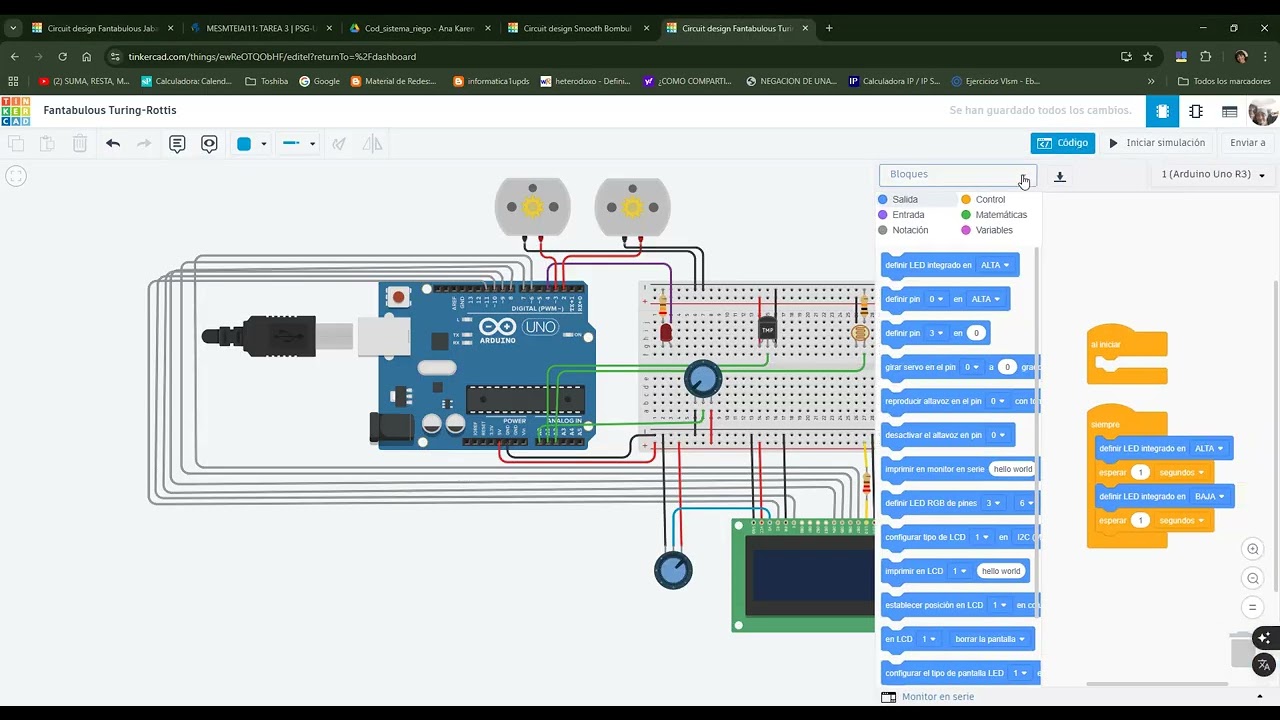
Task: Download the code with download icon
Action: pyautogui.click(x=1060, y=177)
